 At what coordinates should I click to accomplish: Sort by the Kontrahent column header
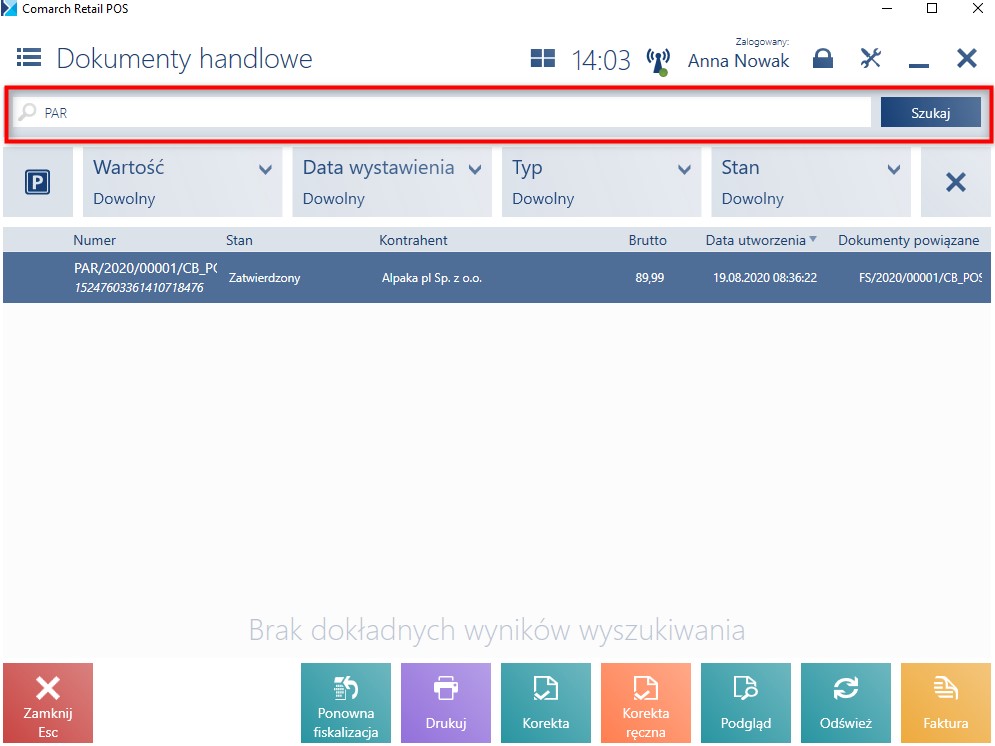point(413,240)
